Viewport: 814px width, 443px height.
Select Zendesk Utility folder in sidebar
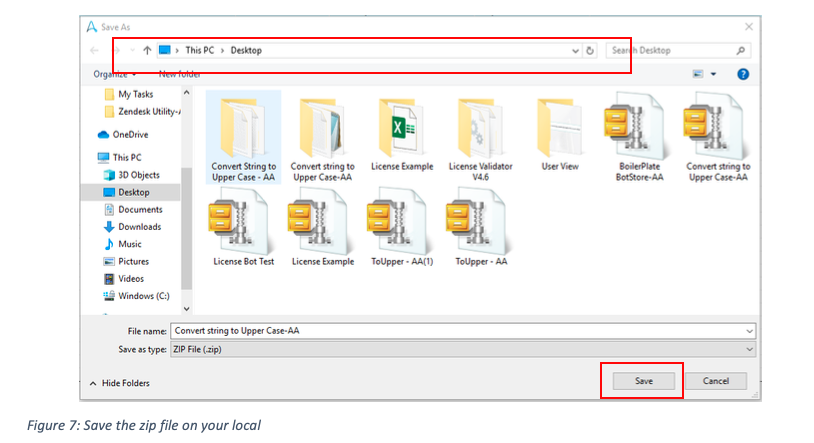coord(142,111)
